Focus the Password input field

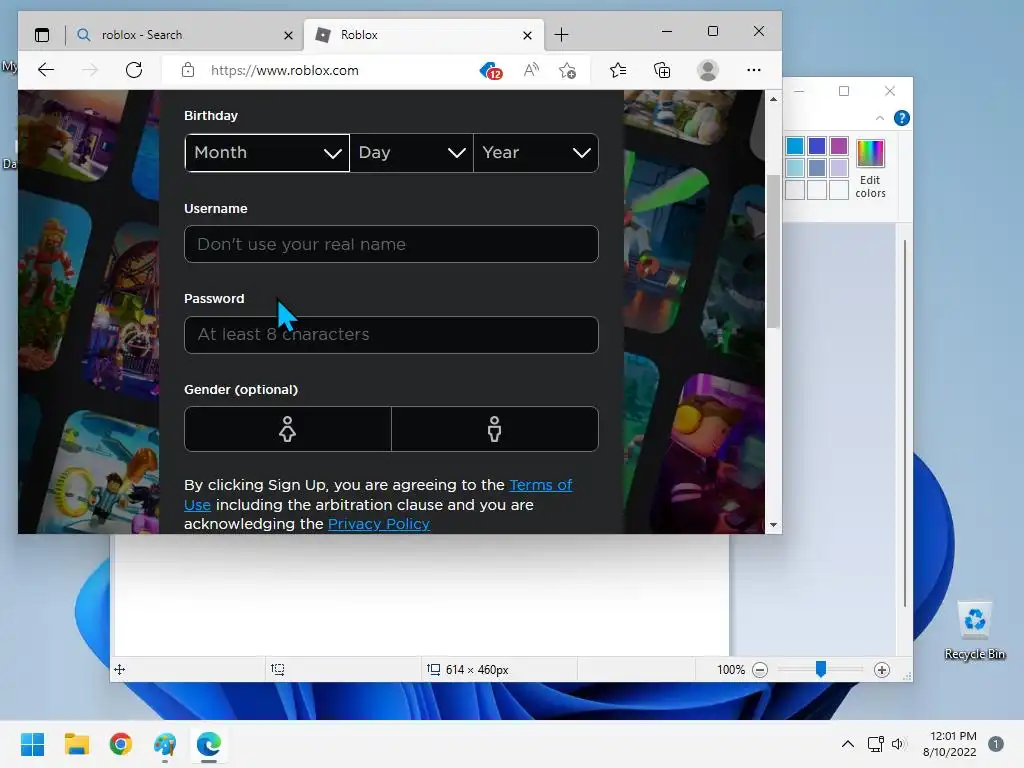tap(391, 334)
